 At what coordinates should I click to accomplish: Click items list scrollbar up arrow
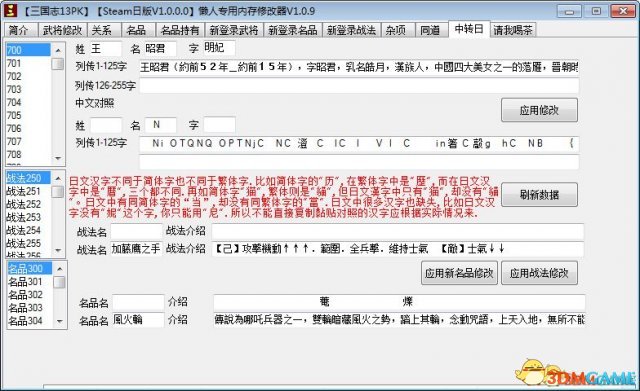tap(60, 269)
